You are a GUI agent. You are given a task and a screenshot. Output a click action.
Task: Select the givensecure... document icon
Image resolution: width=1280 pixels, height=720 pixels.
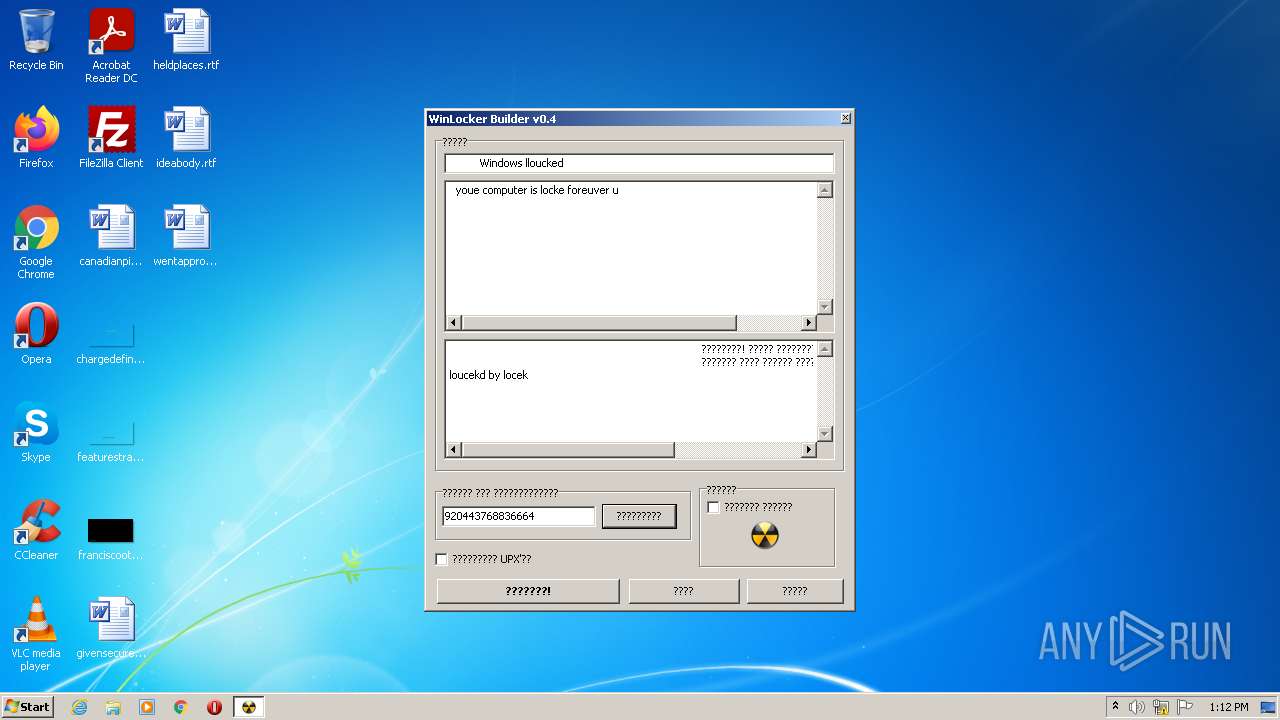111,628
